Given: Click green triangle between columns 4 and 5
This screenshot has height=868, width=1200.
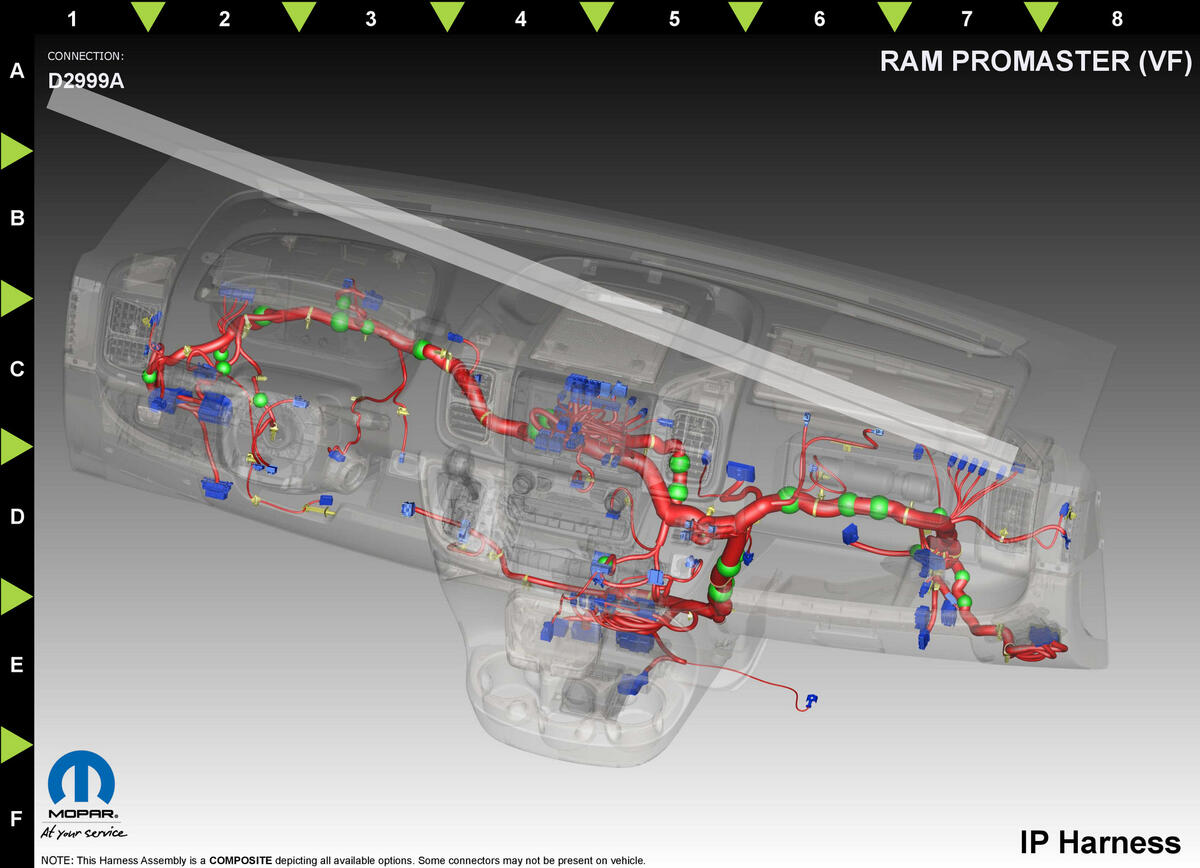Looking at the screenshot, I should [597, 15].
